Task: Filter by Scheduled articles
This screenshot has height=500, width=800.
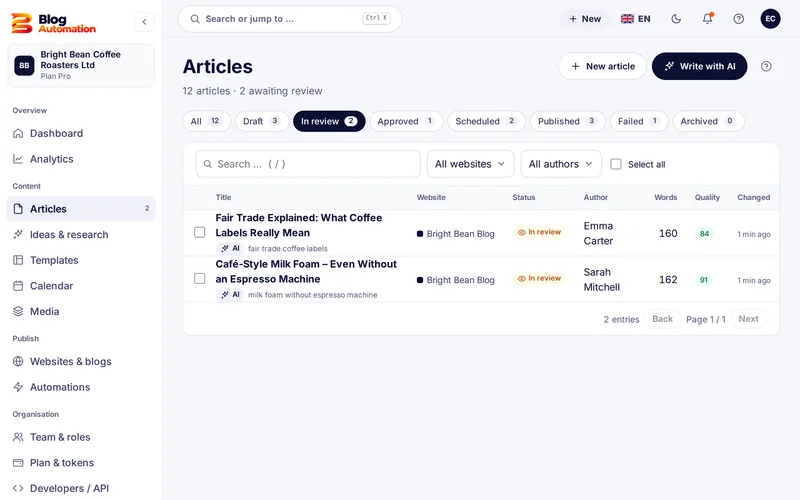Action: pos(486,121)
